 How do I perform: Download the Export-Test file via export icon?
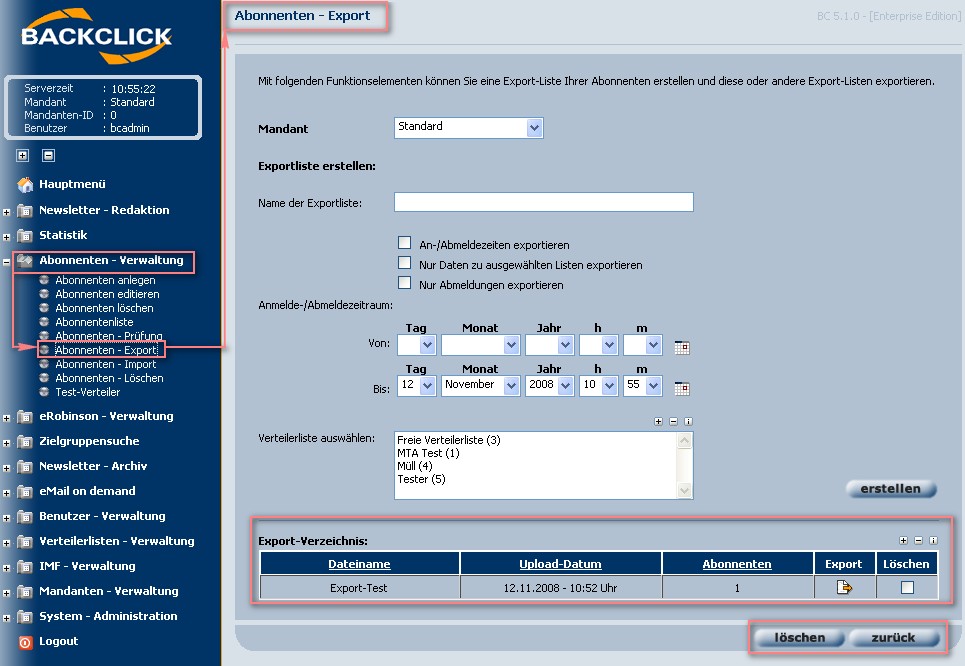(844, 587)
